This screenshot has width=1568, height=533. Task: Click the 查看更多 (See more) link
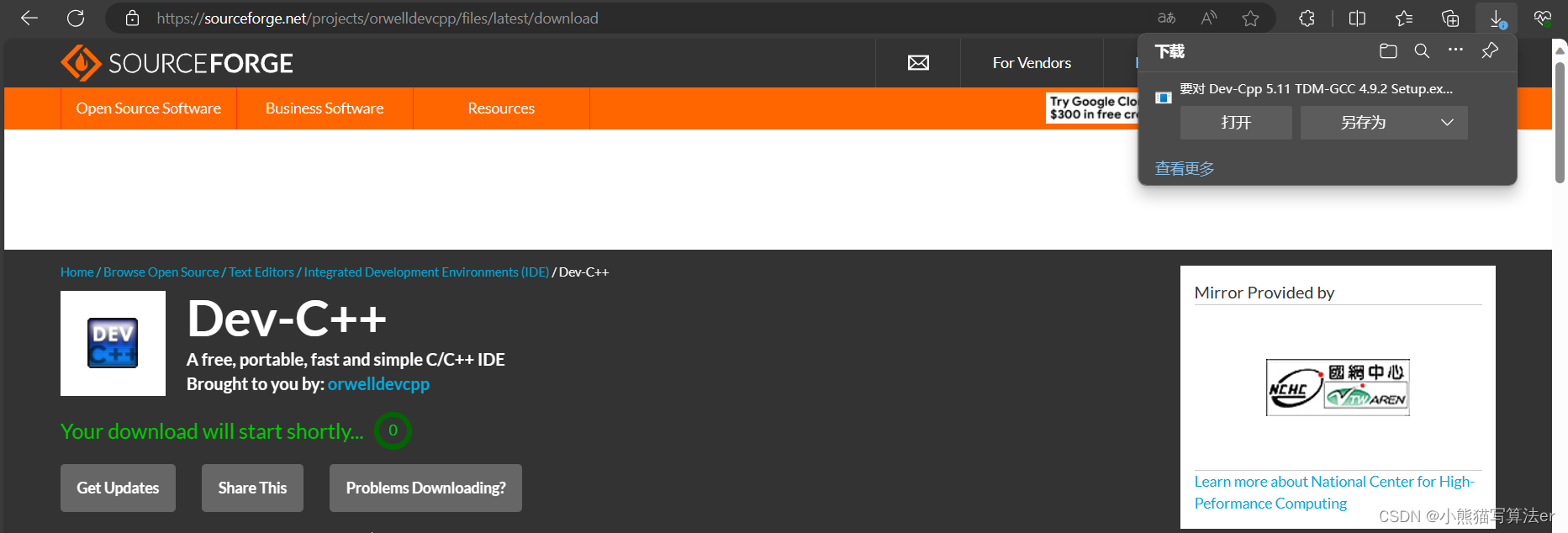[x=1185, y=169]
